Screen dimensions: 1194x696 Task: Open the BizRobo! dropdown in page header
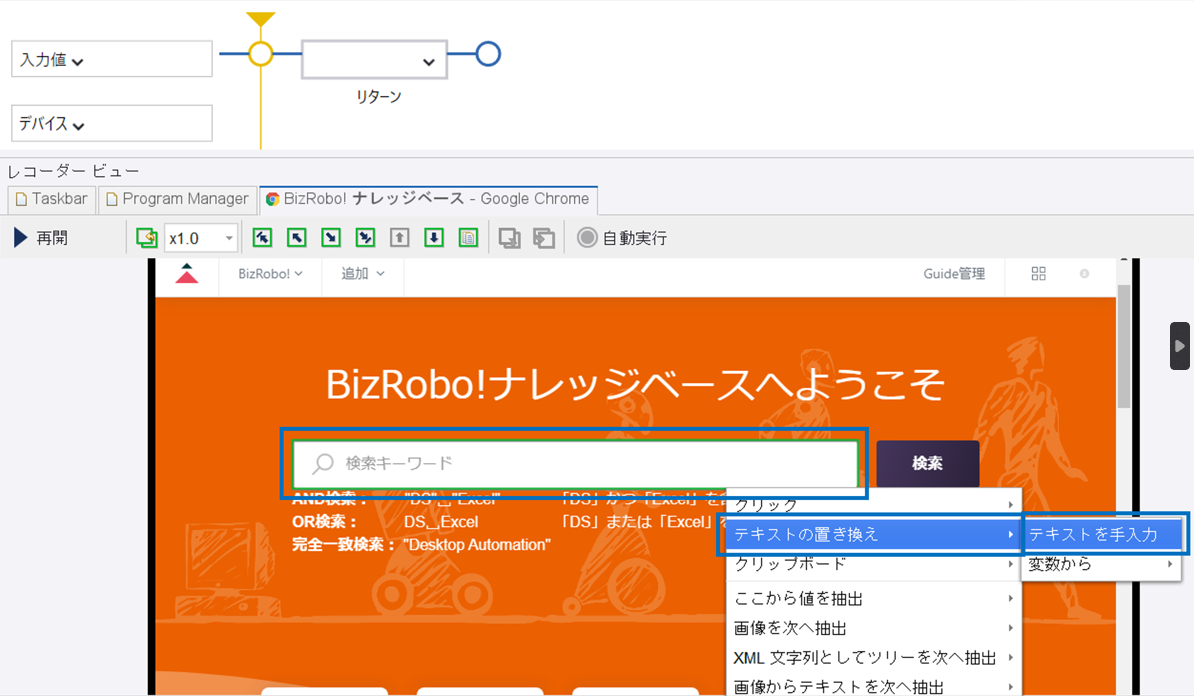[270, 273]
